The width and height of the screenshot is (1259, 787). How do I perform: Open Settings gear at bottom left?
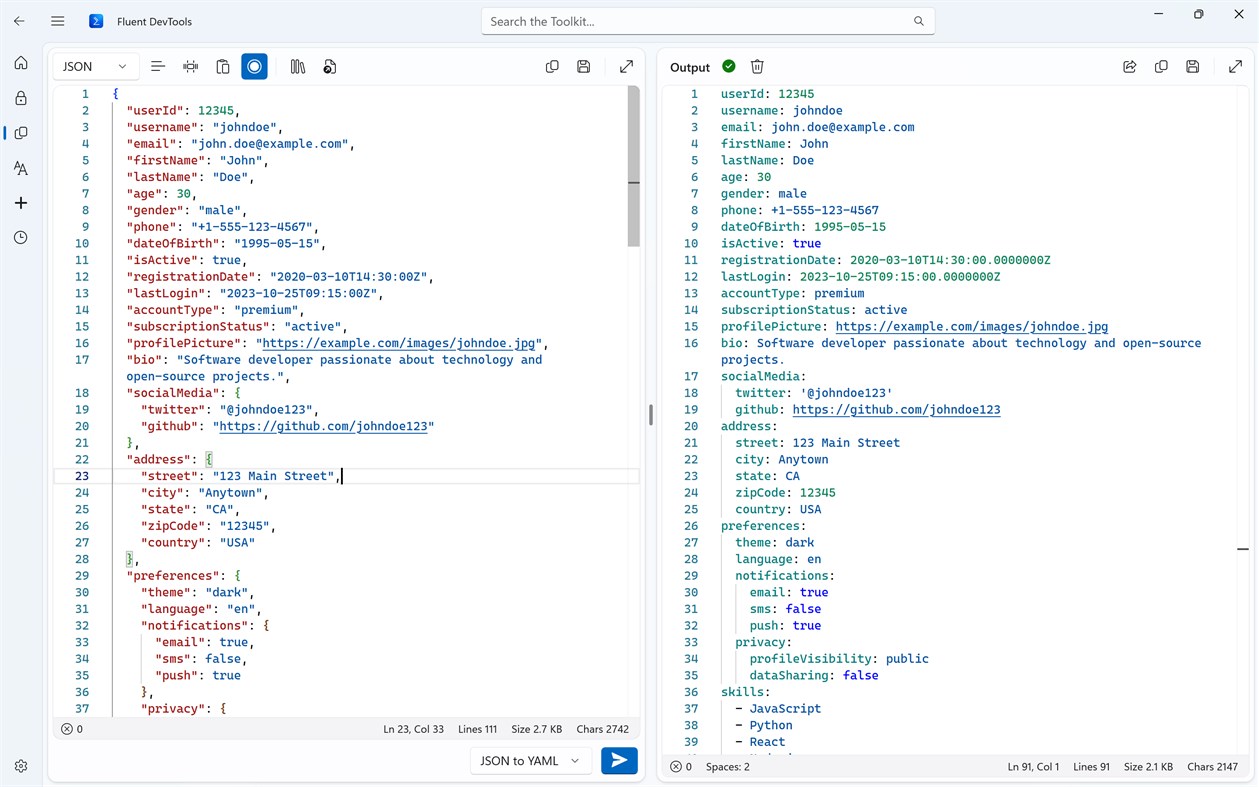[21, 766]
